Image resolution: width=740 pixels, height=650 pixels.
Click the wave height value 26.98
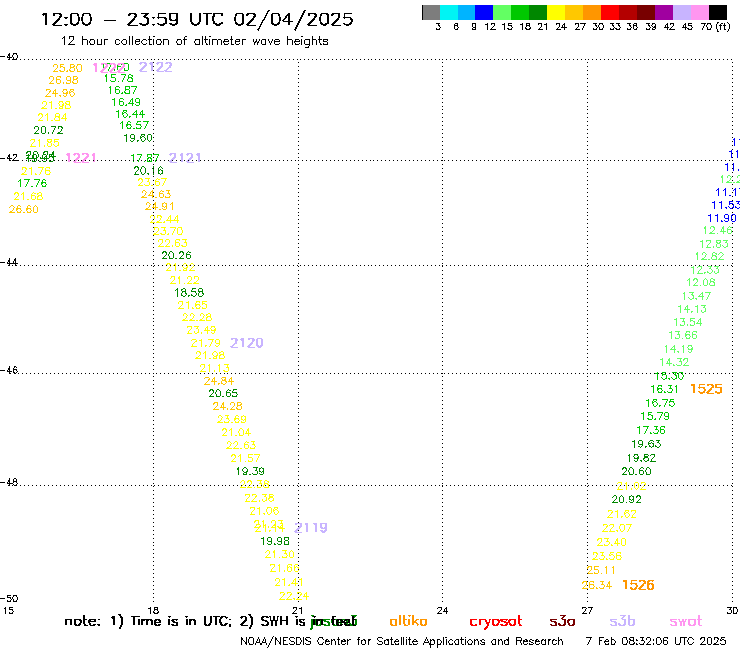click(x=63, y=81)
